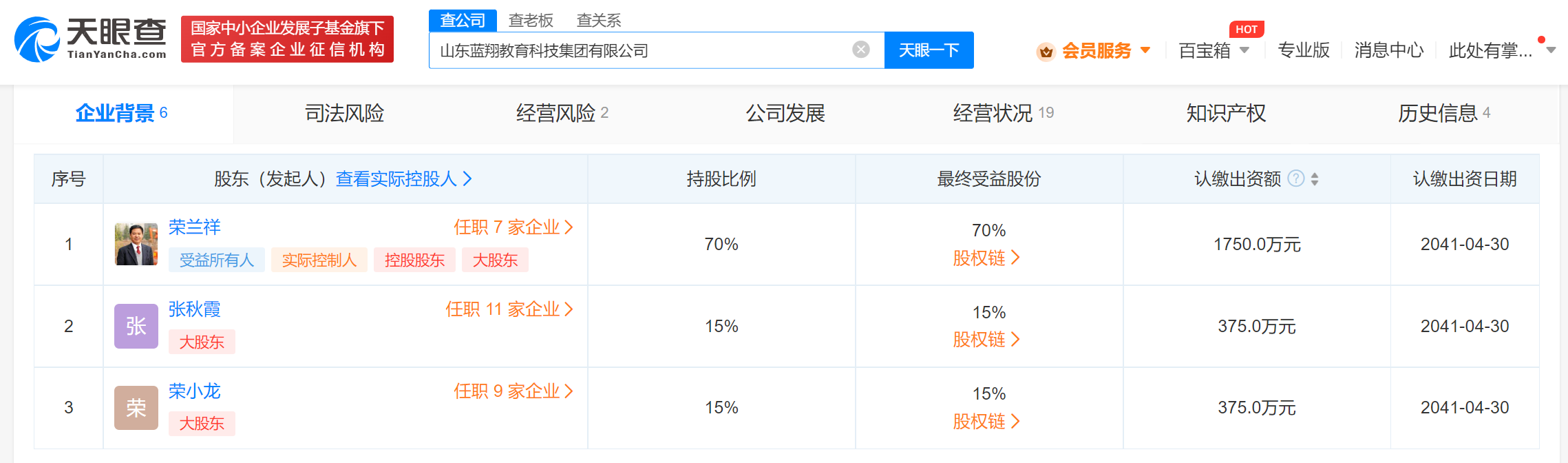Expand 任职 11 家企业 for 张秋霞
The width and height of the screenshot is (1568, 463).
(509, 309)
